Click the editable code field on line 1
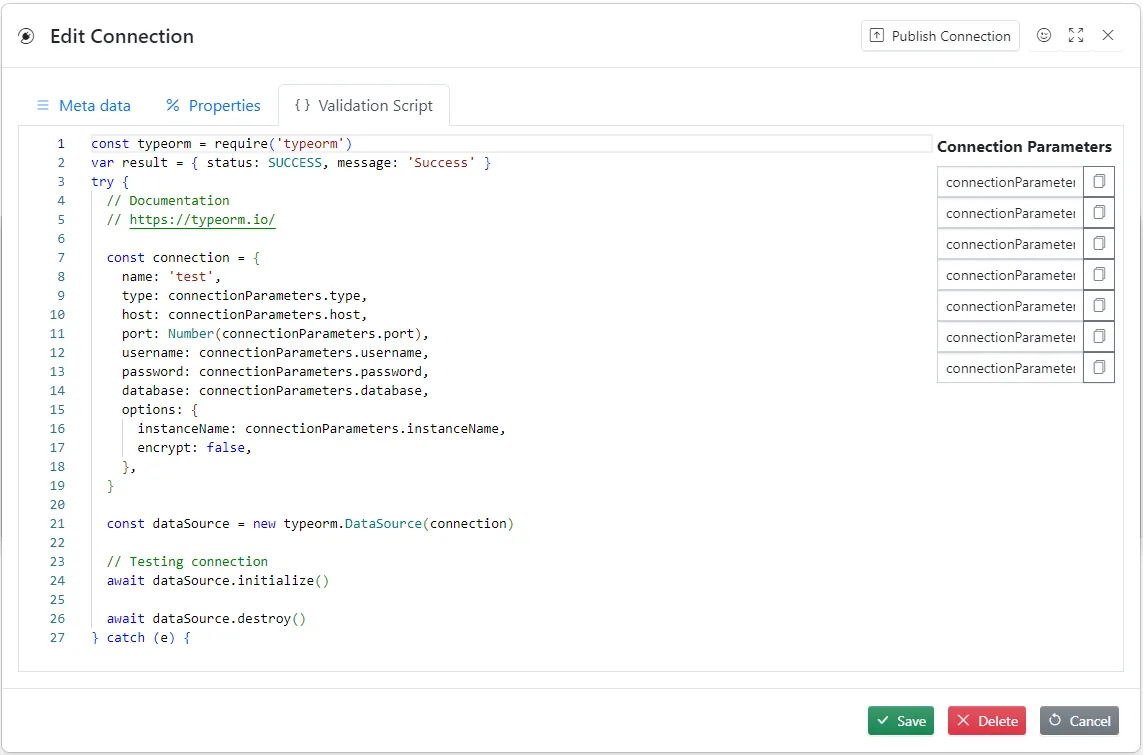 (500, 143)
